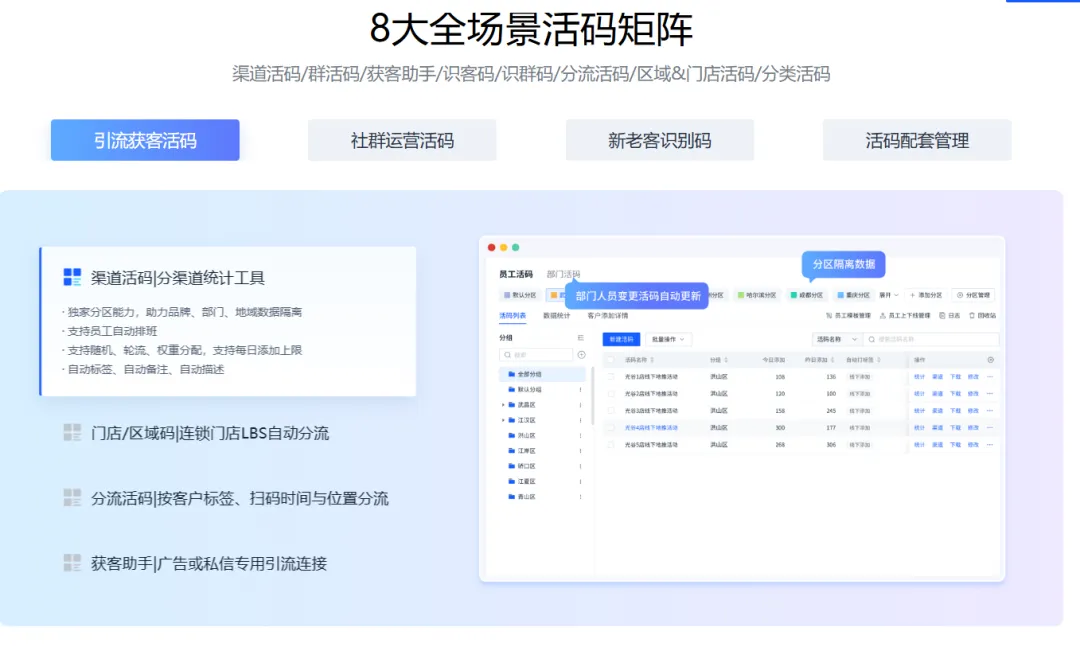Open more actions in 光谷5店 row
Image resolution: width=1080 pixels, height=647 pixels.
click(990, 444)
